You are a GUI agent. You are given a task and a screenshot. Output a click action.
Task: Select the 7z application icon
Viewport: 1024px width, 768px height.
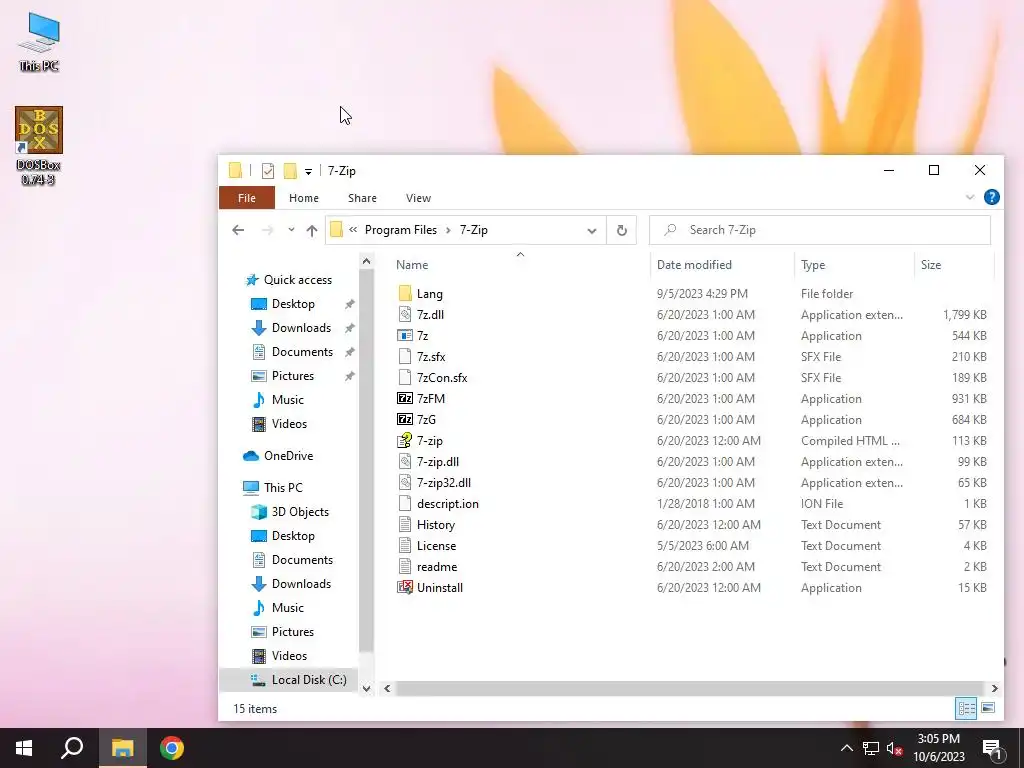pyautogui.click(x=405, y=336)
